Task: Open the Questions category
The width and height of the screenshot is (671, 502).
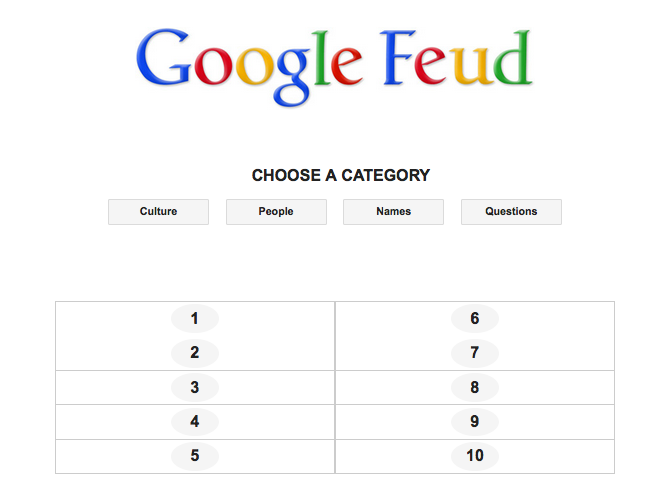Action: coord(511,212)
